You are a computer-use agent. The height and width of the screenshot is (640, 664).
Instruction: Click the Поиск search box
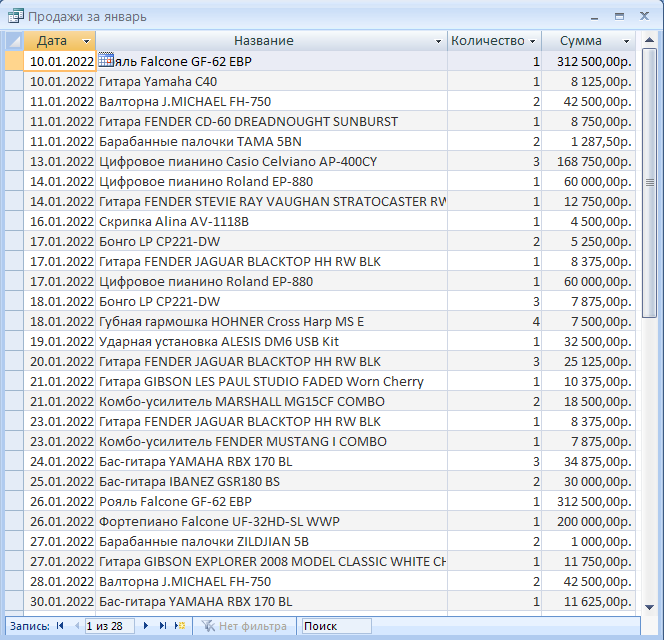tap(337, 626)
